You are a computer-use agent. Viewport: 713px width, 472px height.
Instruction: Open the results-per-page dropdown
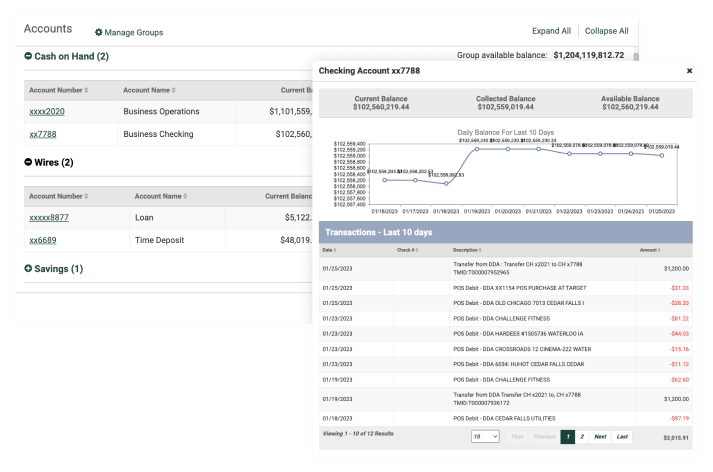pyautogui.click(x=485, y=437)
